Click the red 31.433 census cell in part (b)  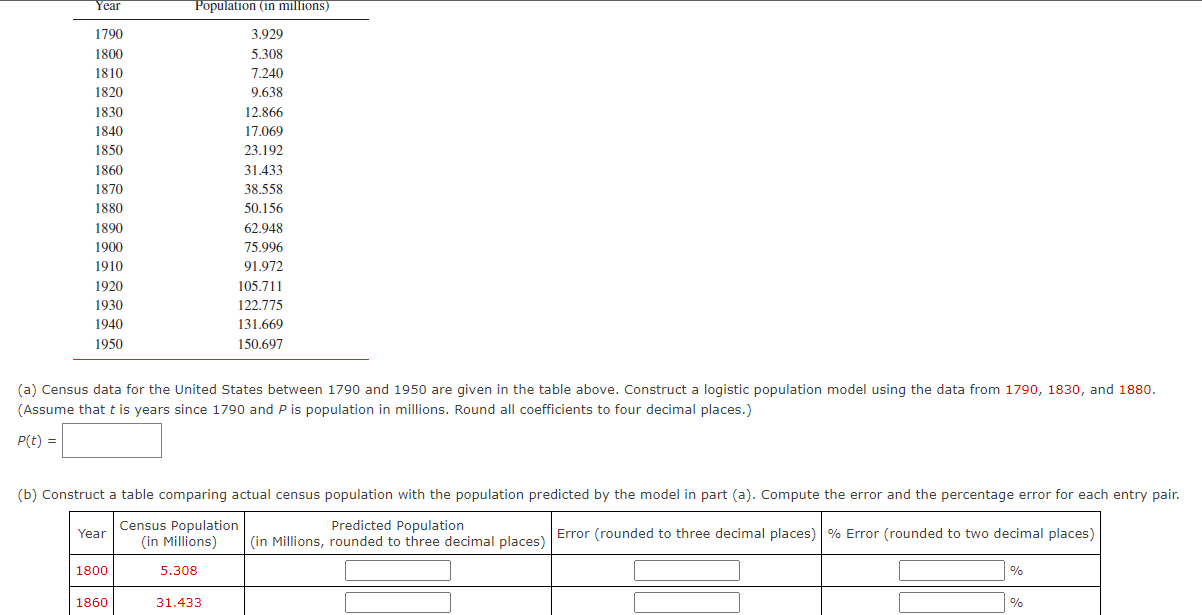179,603
